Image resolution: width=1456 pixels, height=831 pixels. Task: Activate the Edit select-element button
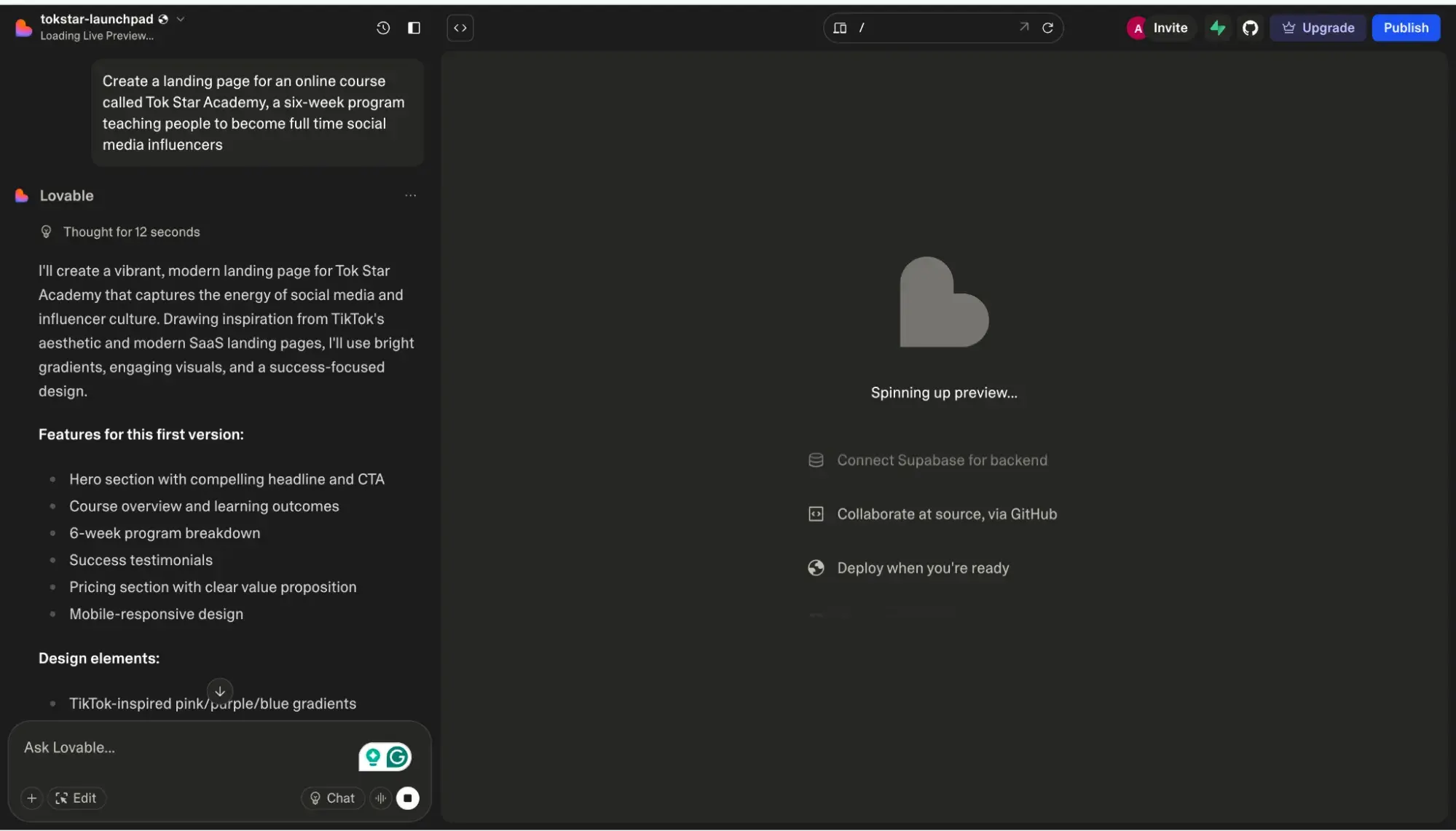click(76, 798)
